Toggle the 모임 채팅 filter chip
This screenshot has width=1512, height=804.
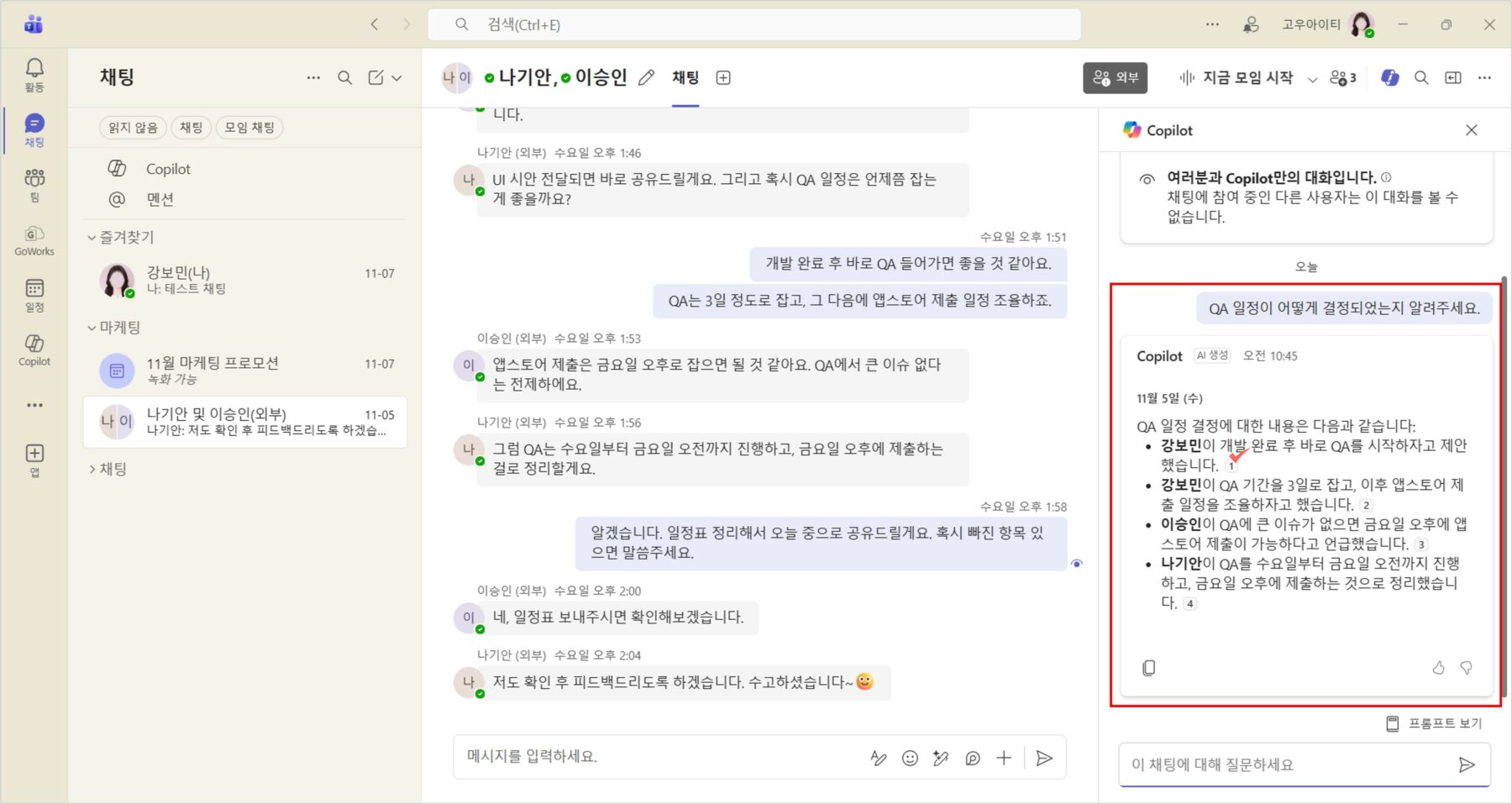pos(249,128)
